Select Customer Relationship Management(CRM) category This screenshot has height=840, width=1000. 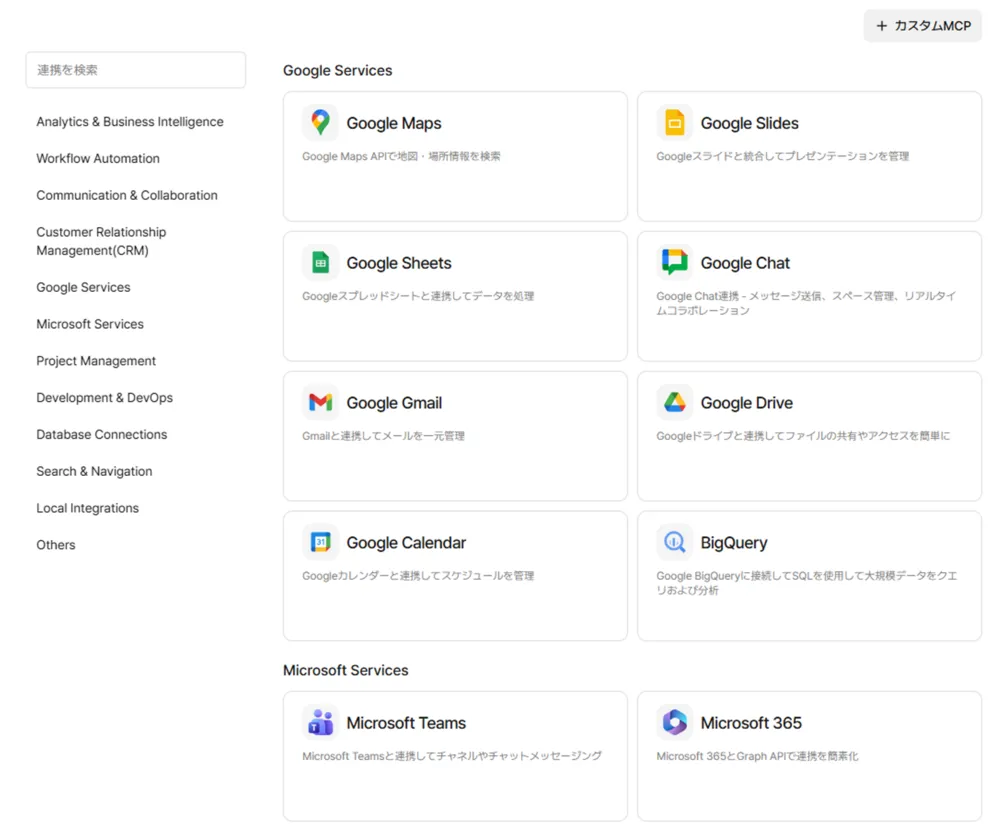coord(101,241)
